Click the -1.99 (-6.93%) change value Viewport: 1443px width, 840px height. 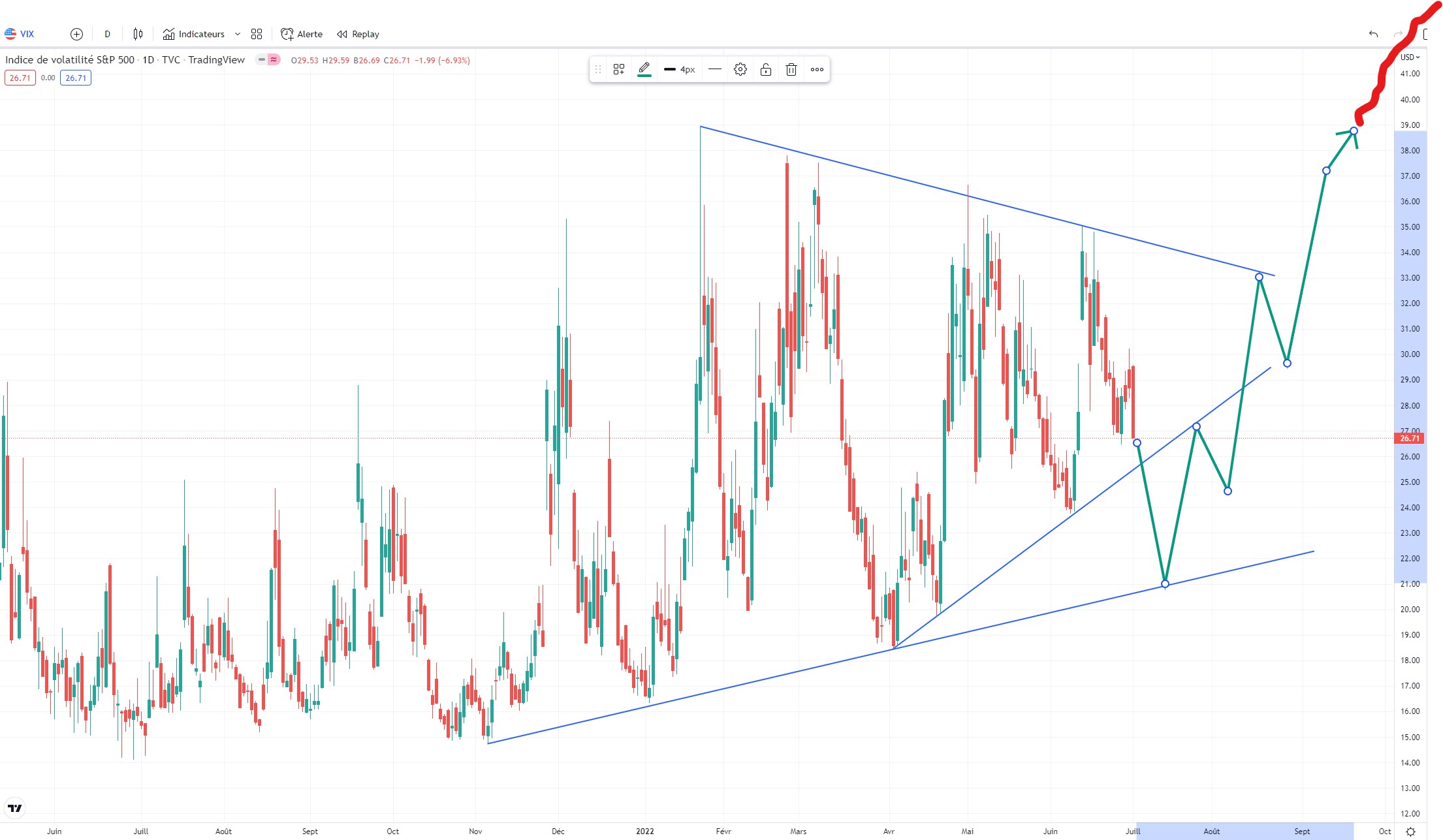(442, 60)
